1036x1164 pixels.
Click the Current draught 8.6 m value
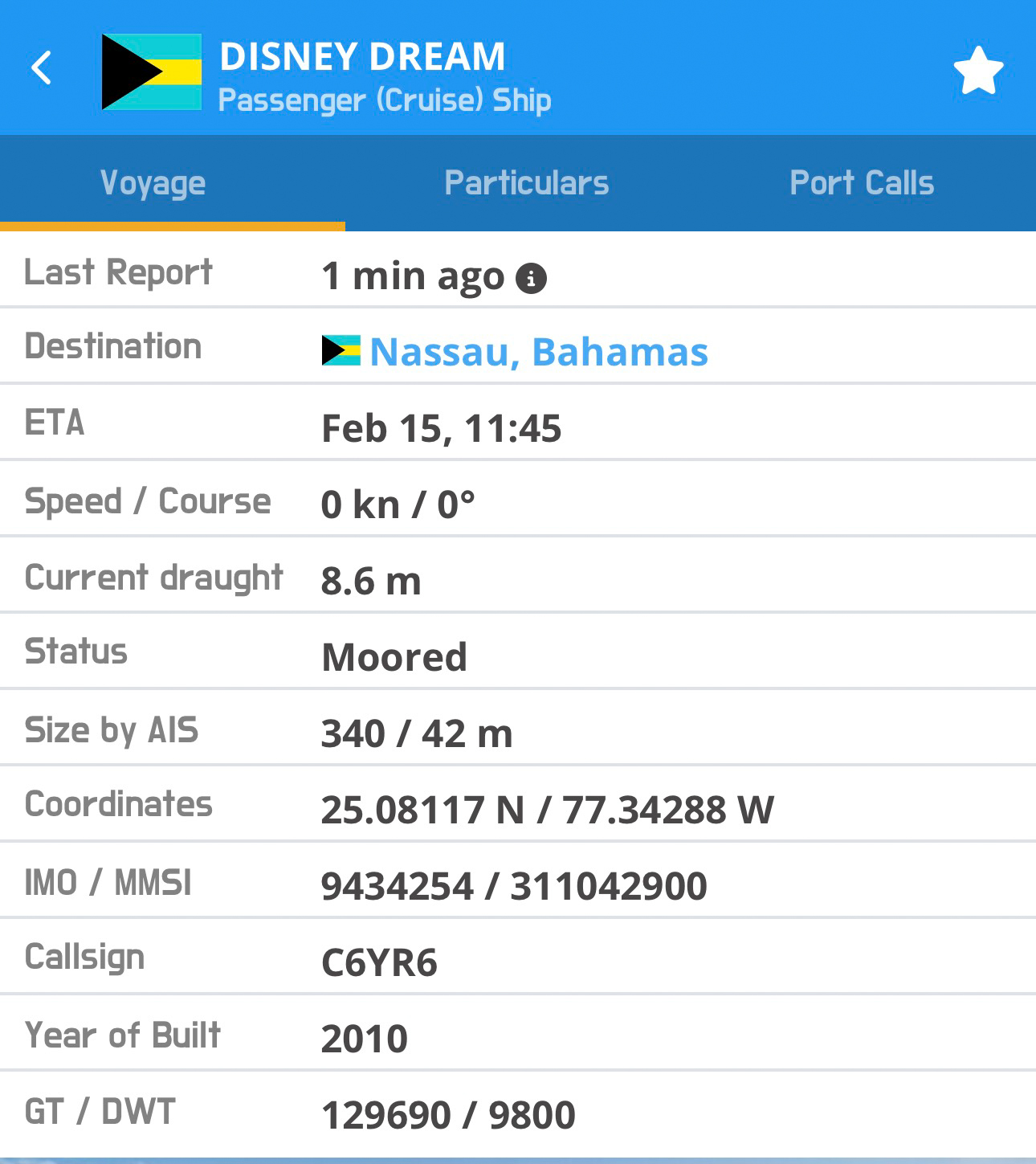(370, 581)
